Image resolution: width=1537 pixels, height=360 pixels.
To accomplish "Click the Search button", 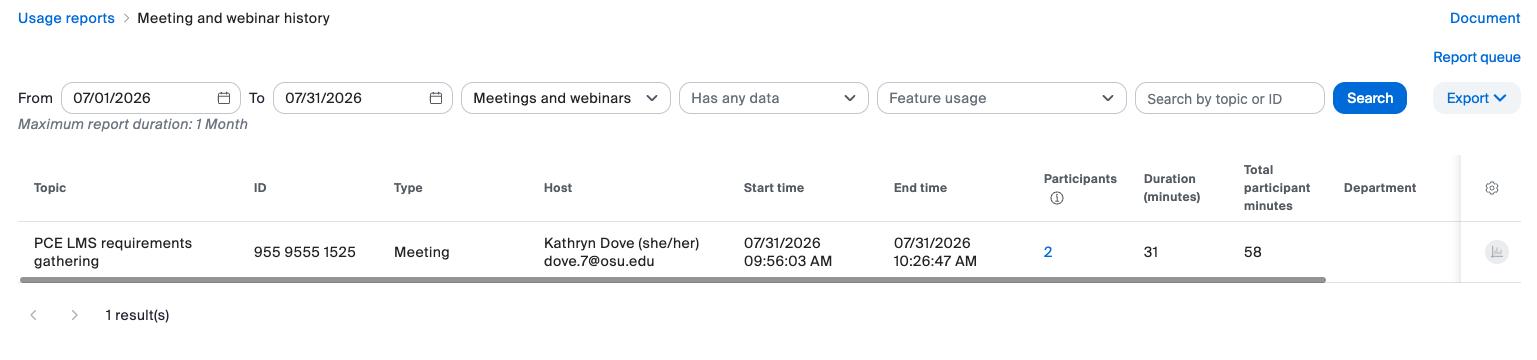I will point(1370,98).
